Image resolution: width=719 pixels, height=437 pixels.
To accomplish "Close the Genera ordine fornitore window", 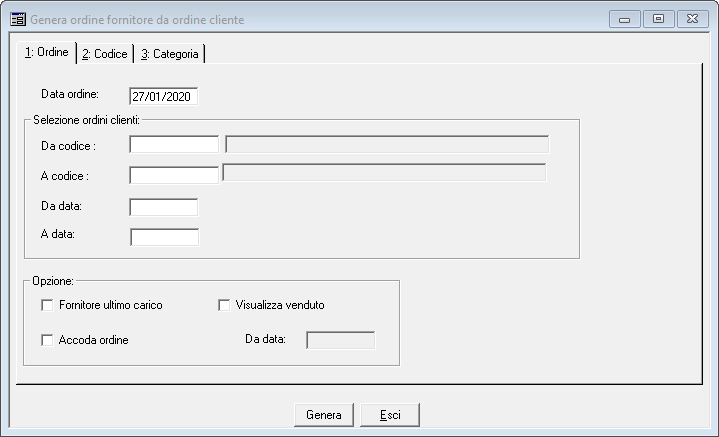I will [693, 19].
